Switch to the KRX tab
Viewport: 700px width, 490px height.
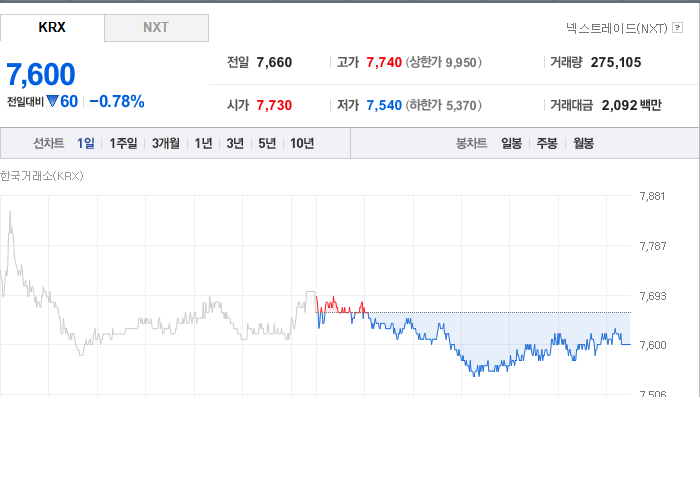click(52, 27)
